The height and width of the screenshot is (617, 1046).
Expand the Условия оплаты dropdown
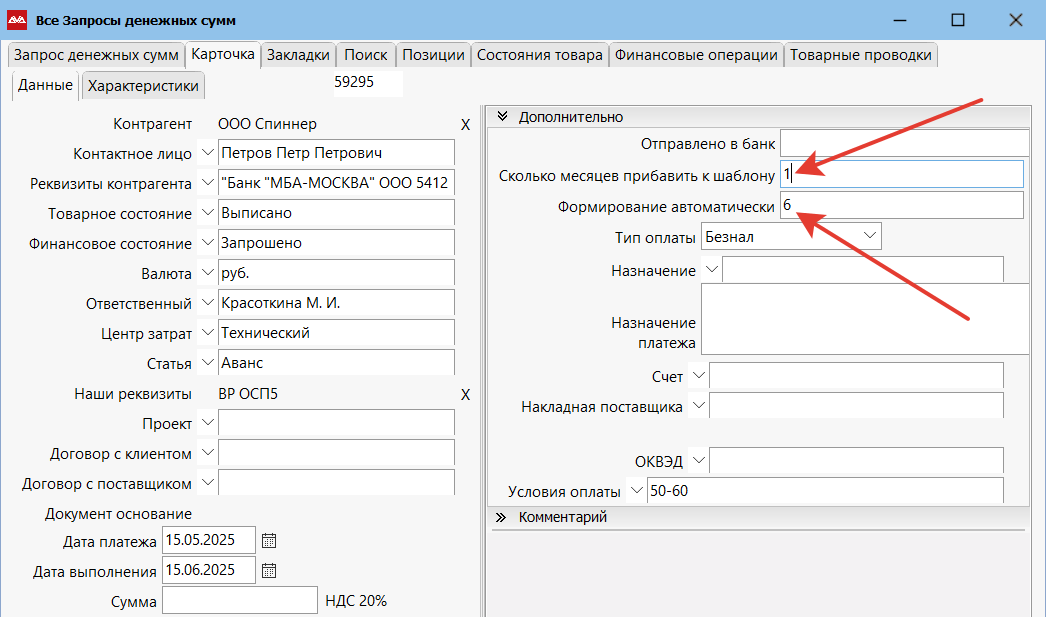coord(637,491)
